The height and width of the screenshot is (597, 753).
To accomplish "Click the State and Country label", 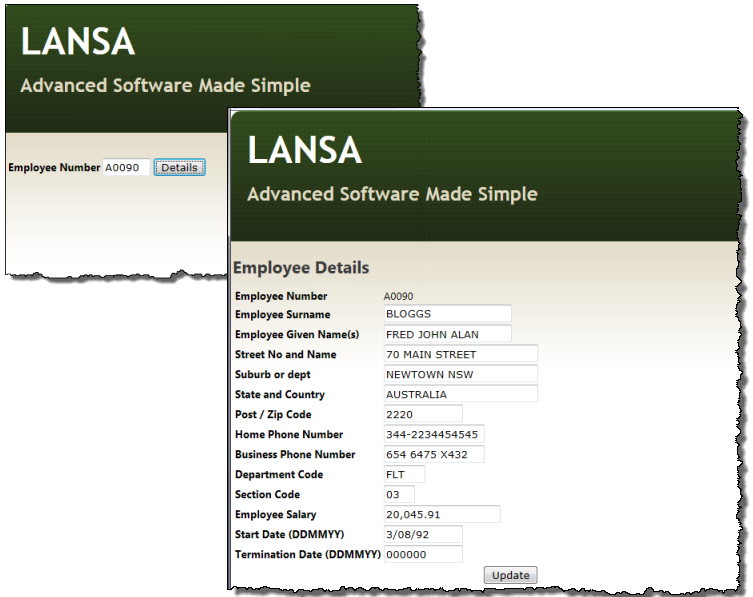I will pyautogui.click(x=279, y=394).
